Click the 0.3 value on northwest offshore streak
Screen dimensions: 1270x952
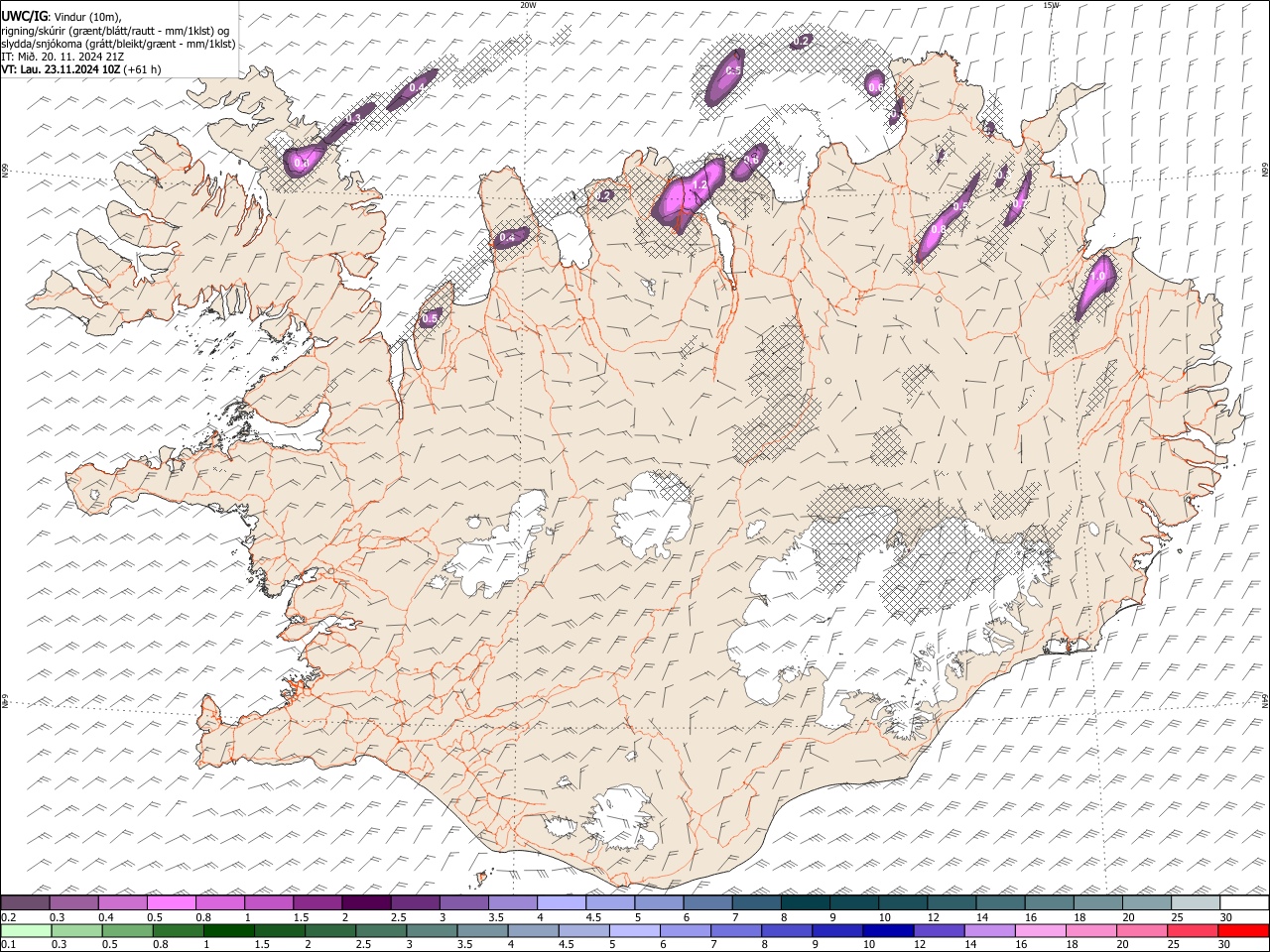point(352,118)
